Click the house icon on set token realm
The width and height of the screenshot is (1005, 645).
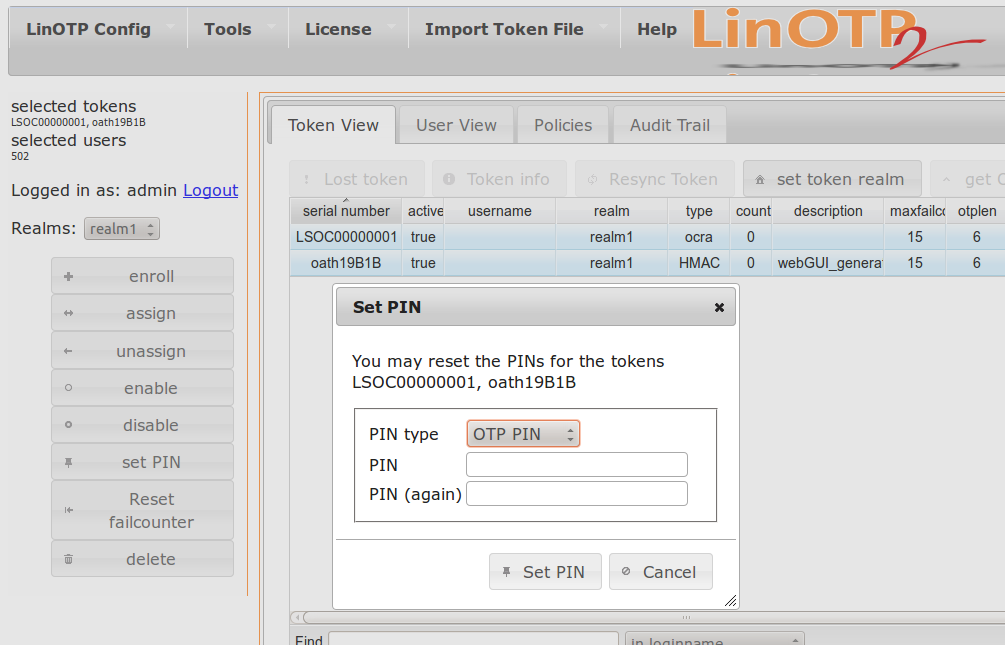pos(760,180)
